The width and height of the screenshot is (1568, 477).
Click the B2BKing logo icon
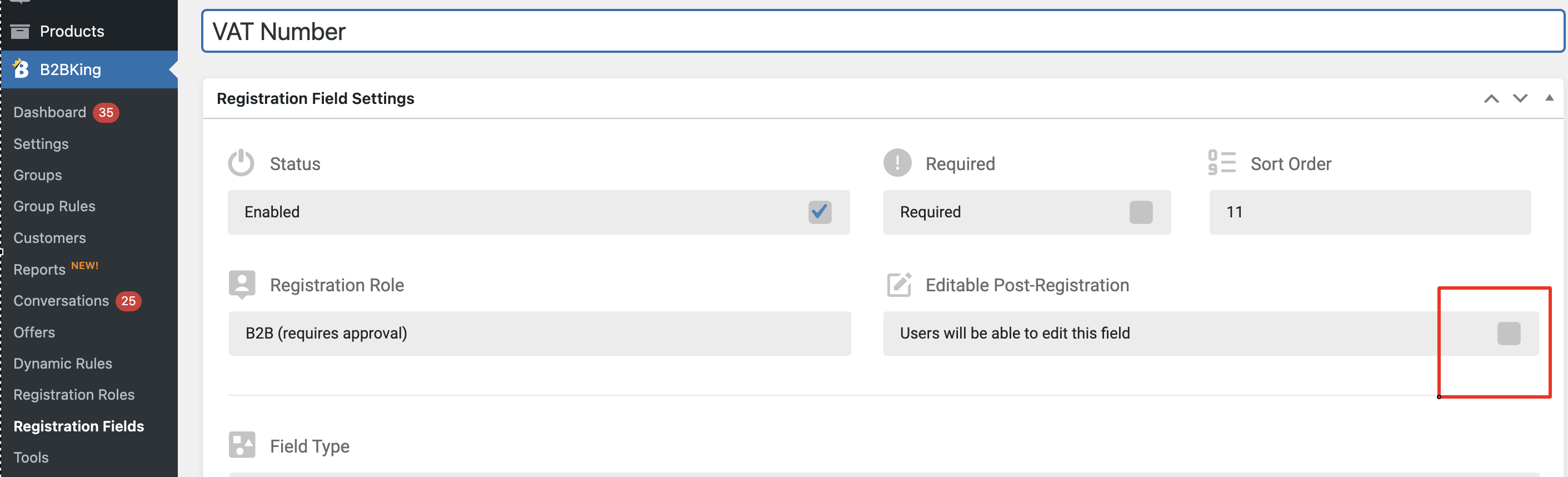click(21, 69)
